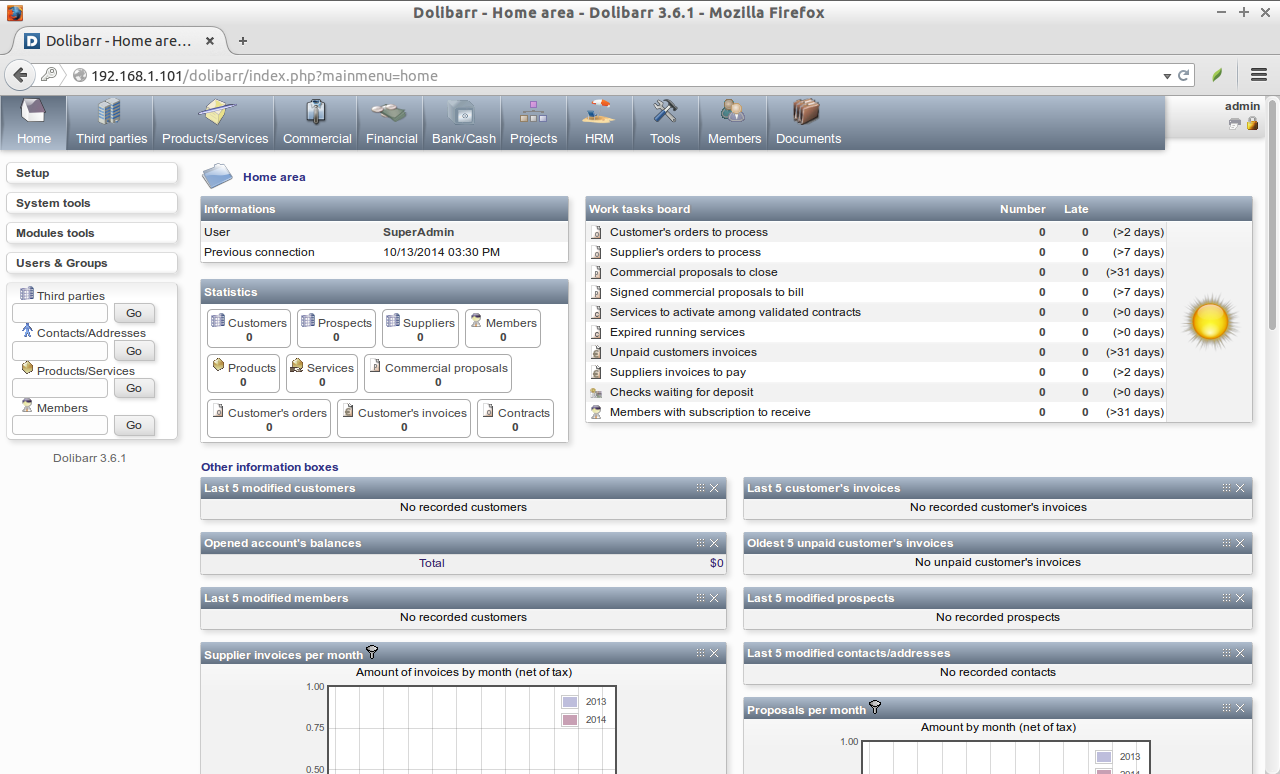Open Checks waiting for deposit link
This screenshot has height=774, width=1280.
coord(681,392)
